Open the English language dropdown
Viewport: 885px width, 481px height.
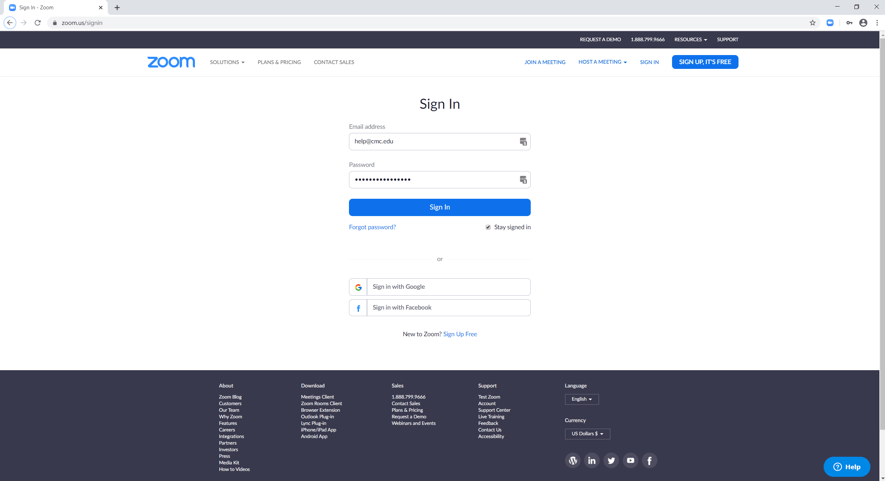pyautogui.click(x=581, y=399)
